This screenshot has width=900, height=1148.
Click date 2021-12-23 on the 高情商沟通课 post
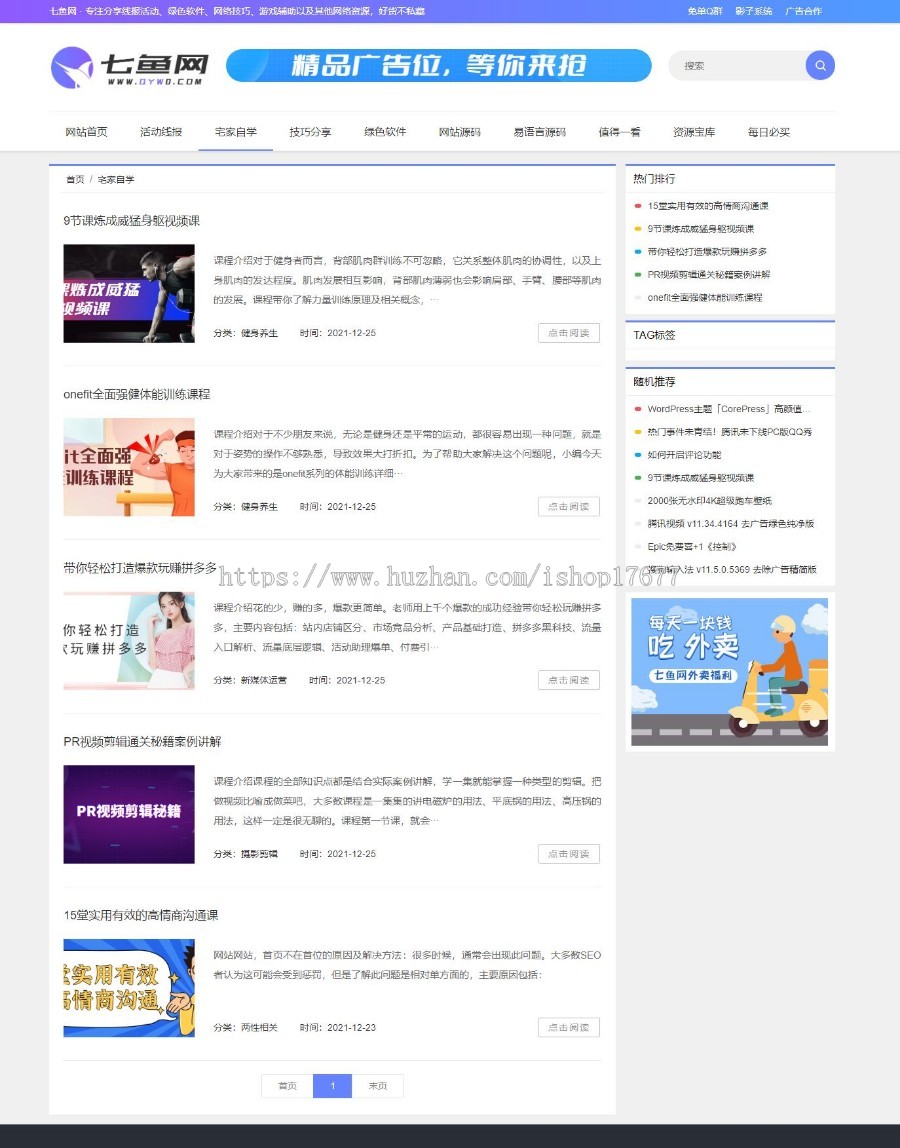352,1027
